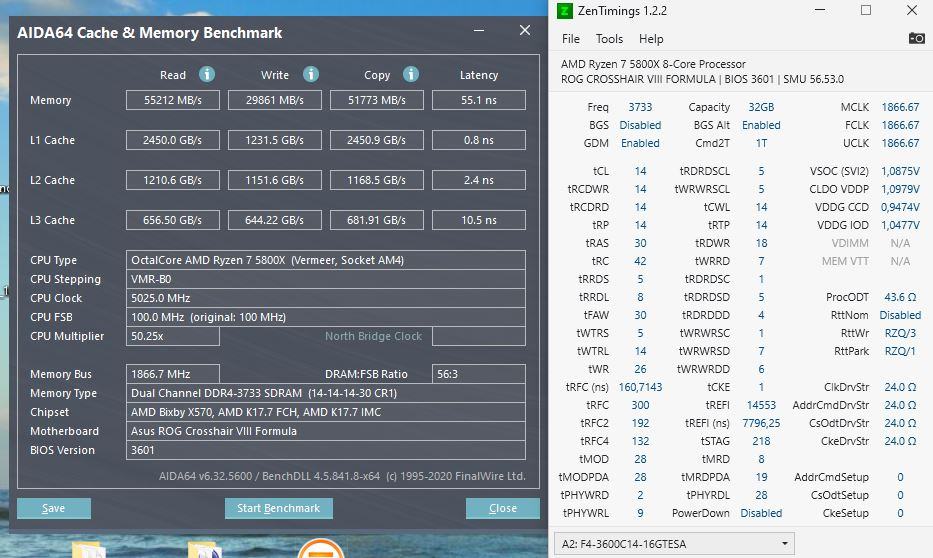This screenshot has height=558, width=933.
Task: Click the BGS value Disabled
Action: 640,125
